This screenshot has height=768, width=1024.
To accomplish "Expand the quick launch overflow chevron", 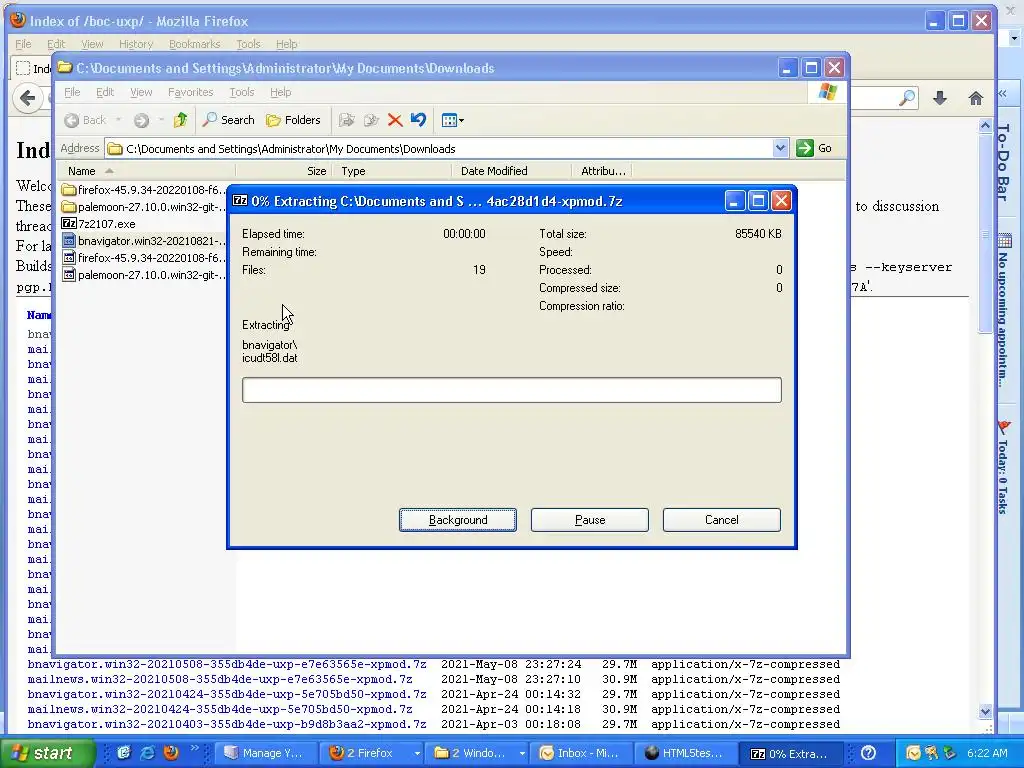I will tap(194, 748).
